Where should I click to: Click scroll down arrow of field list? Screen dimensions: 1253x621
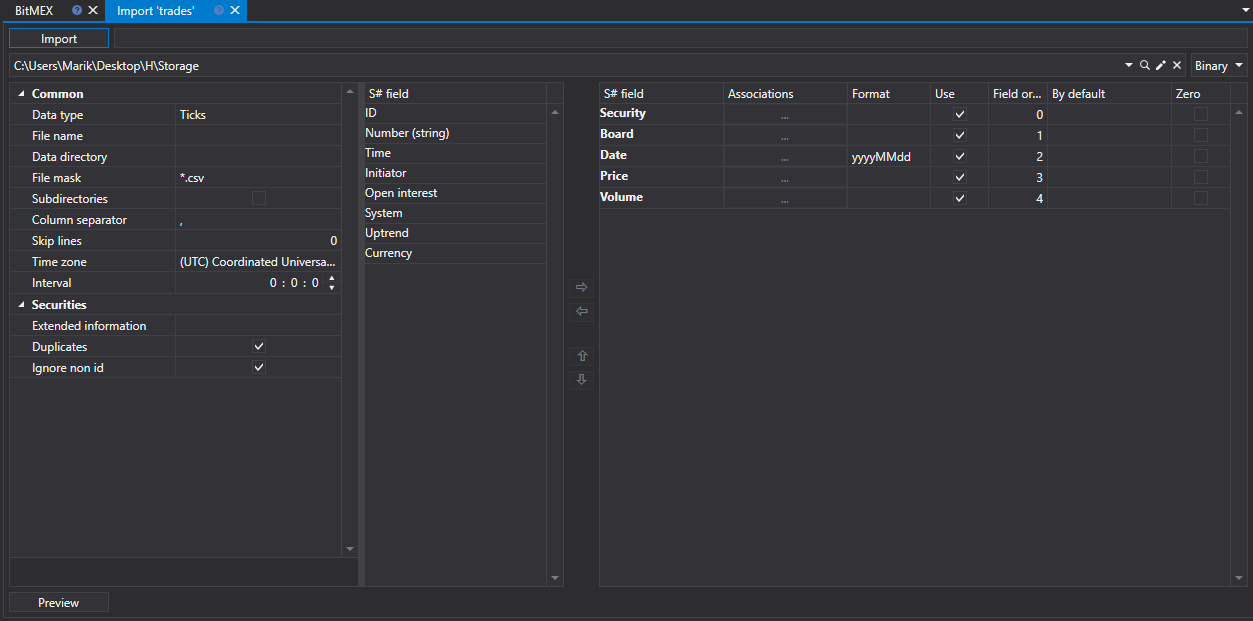click(555, 578)
